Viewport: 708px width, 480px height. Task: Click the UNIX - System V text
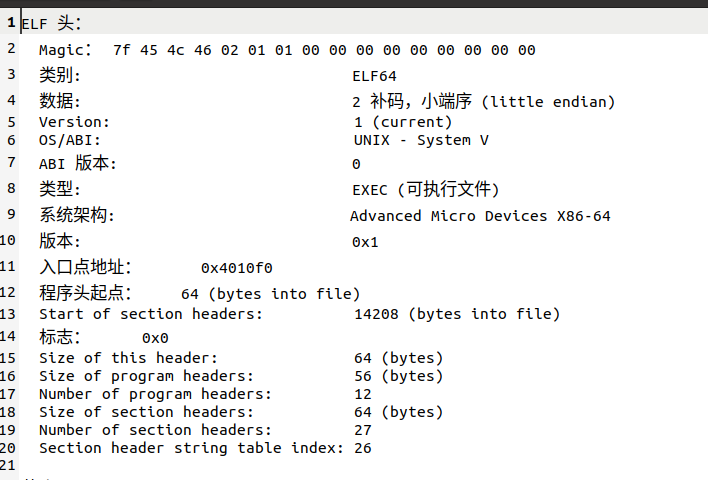tap(421, 140)
